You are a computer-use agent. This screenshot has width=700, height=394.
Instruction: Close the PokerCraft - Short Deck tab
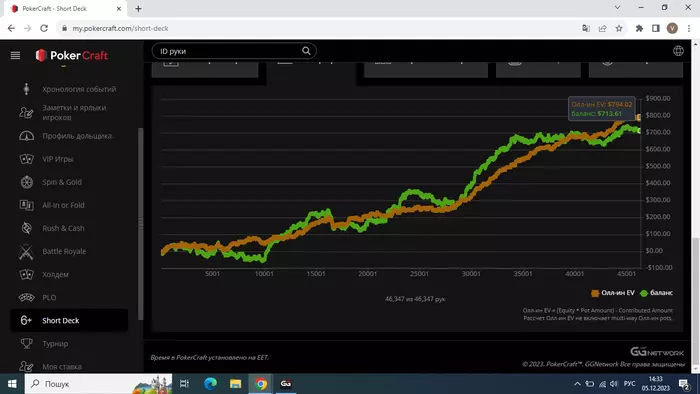point(119,8)
